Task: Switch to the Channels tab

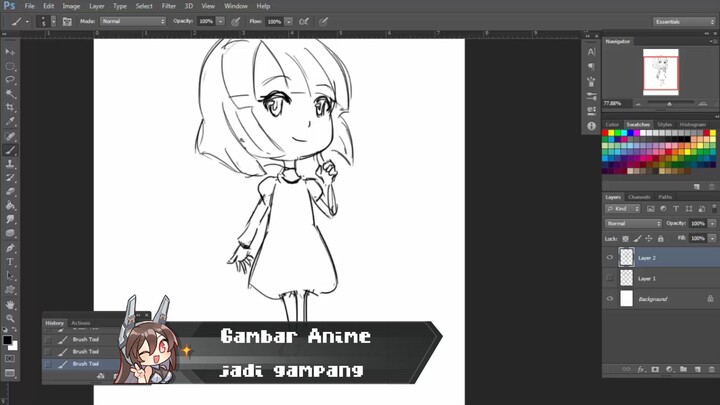Action: (x=639, y=197)
